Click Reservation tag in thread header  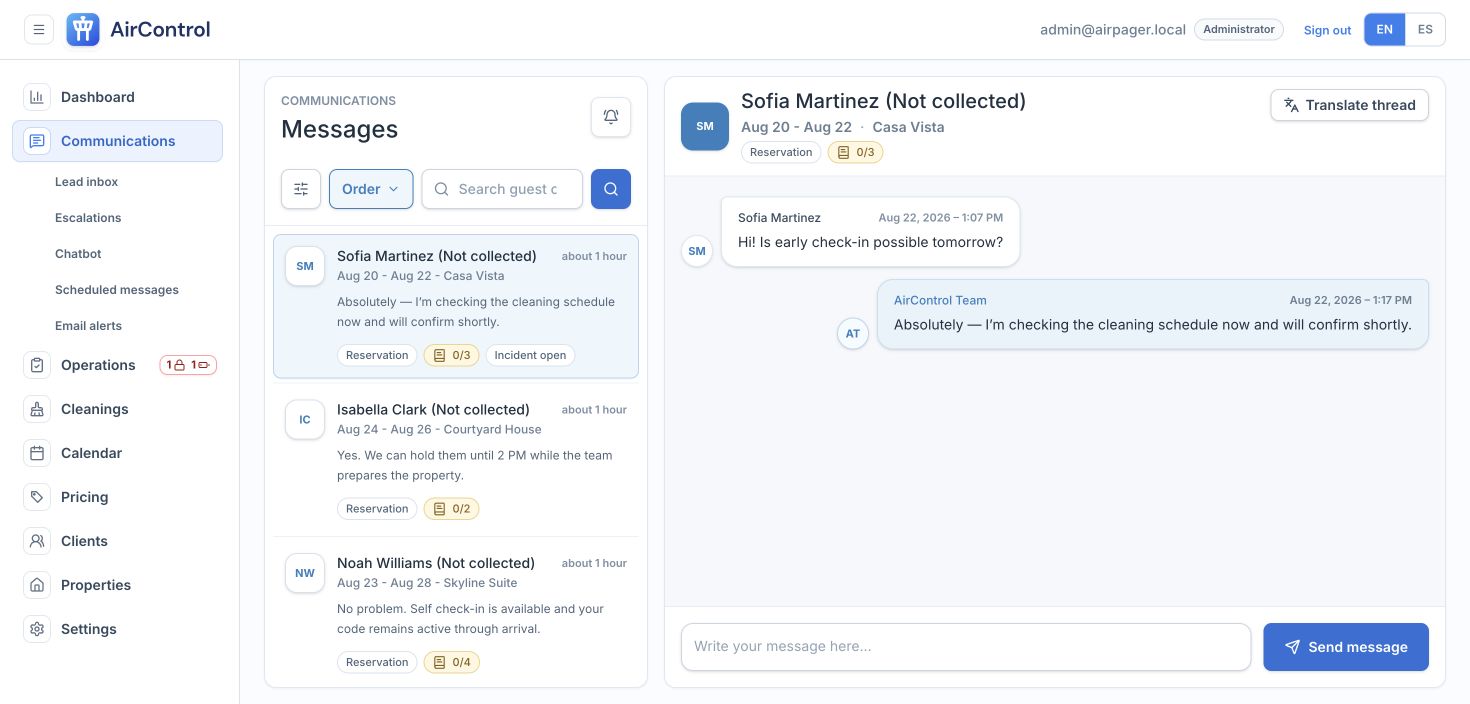(x=781, y=152)
